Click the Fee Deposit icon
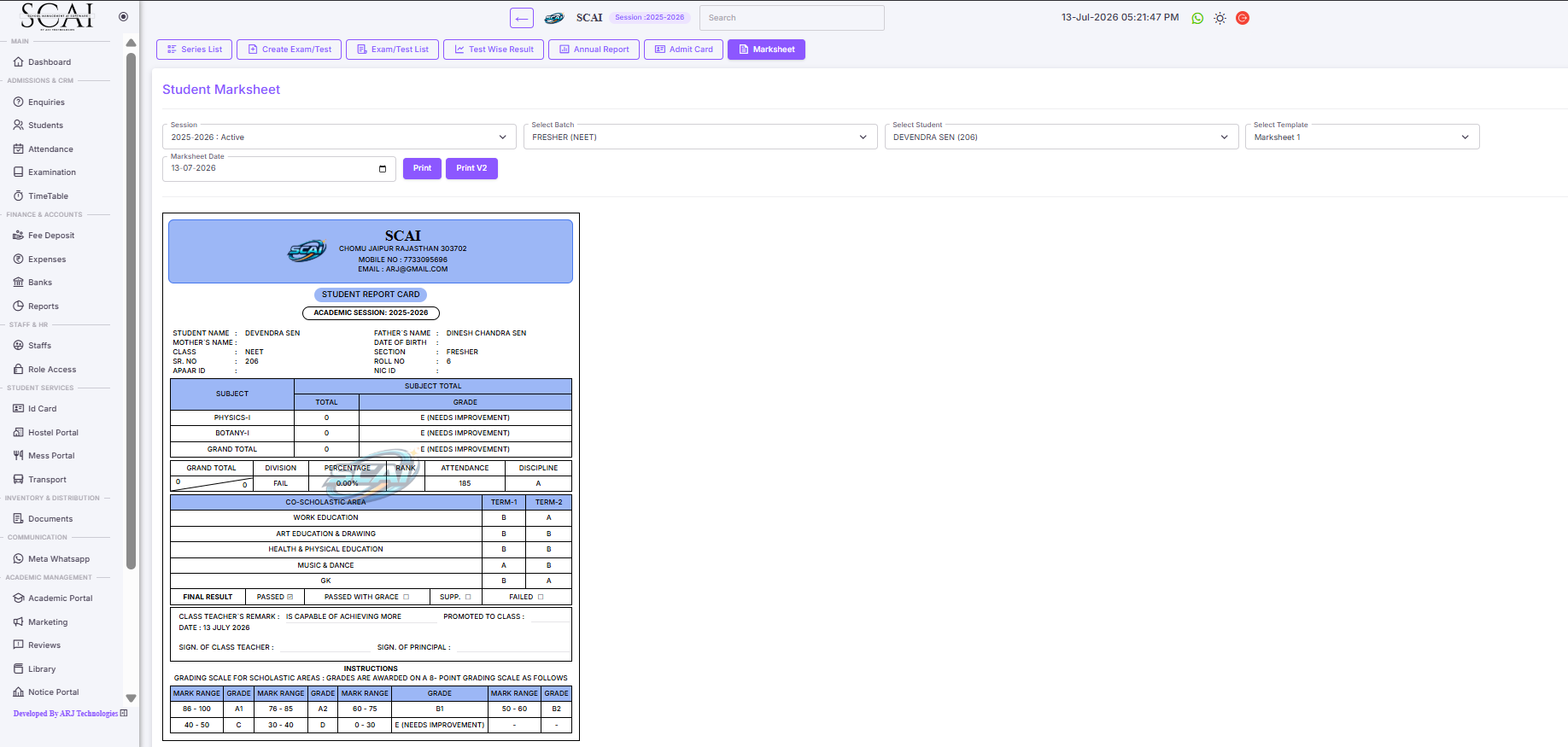The width and height of the screenshot is (1568, 747). pos(19,235)
